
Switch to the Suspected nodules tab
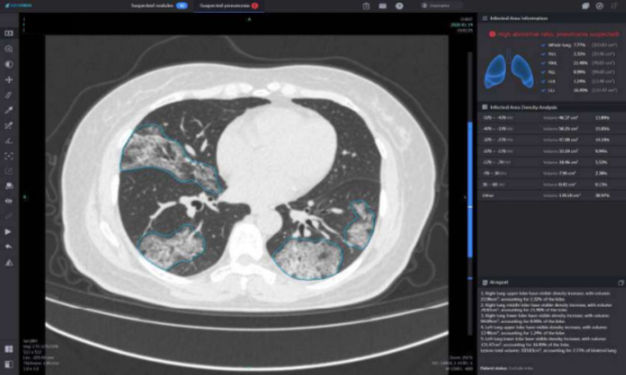click(159, 6)
